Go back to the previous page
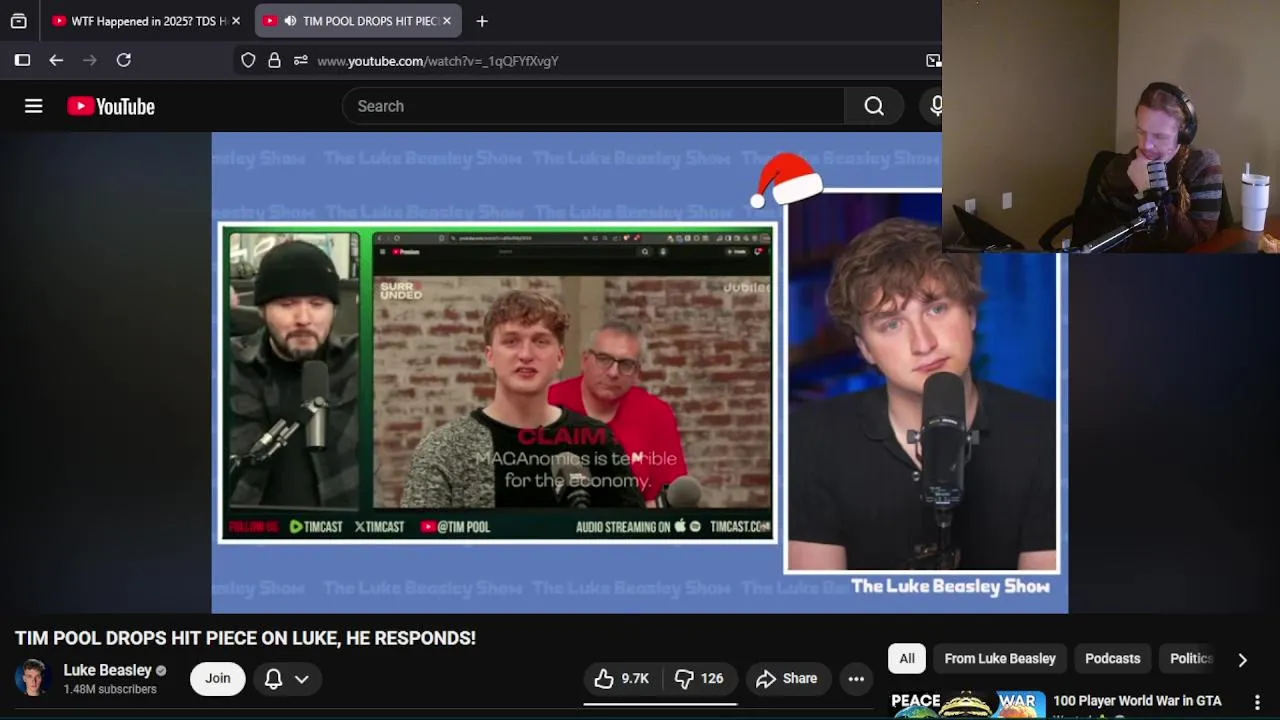 pos(56,60)
